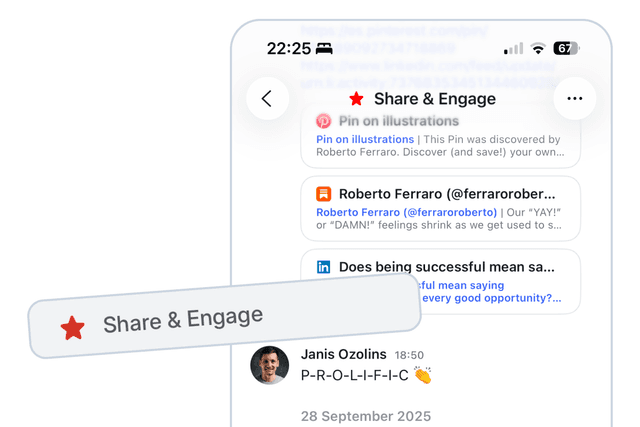Tap the P-R-O-L-I-F-I-C message text

point(355,375)
